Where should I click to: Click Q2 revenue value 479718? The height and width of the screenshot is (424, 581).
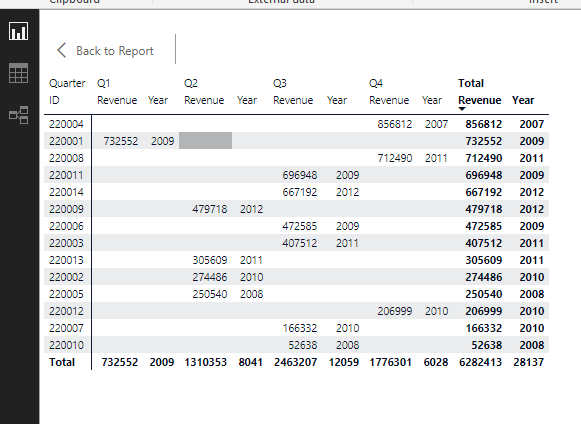pos(210,209)
